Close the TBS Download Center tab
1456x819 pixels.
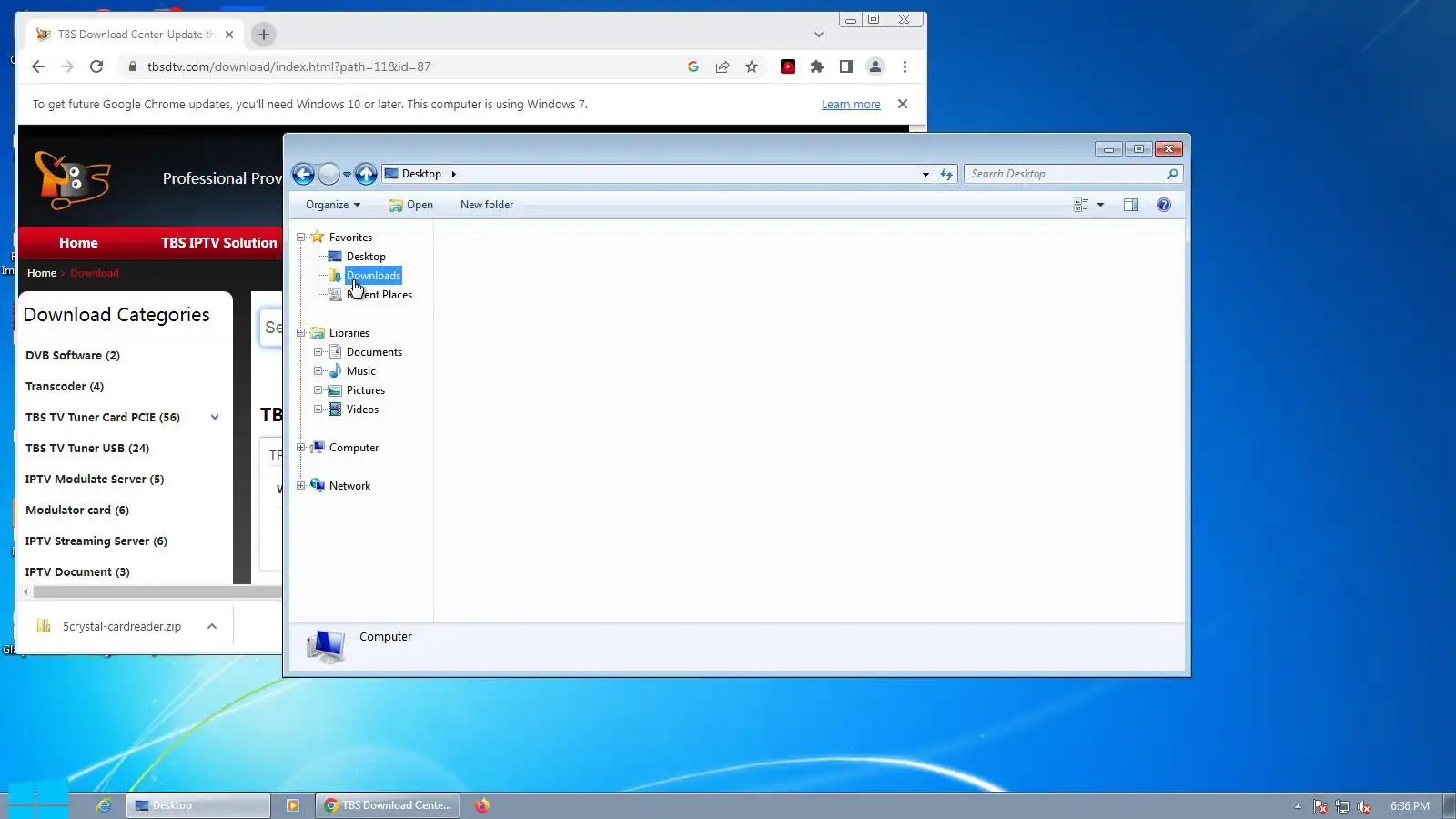pyautogui.click(x=229, y=35)
